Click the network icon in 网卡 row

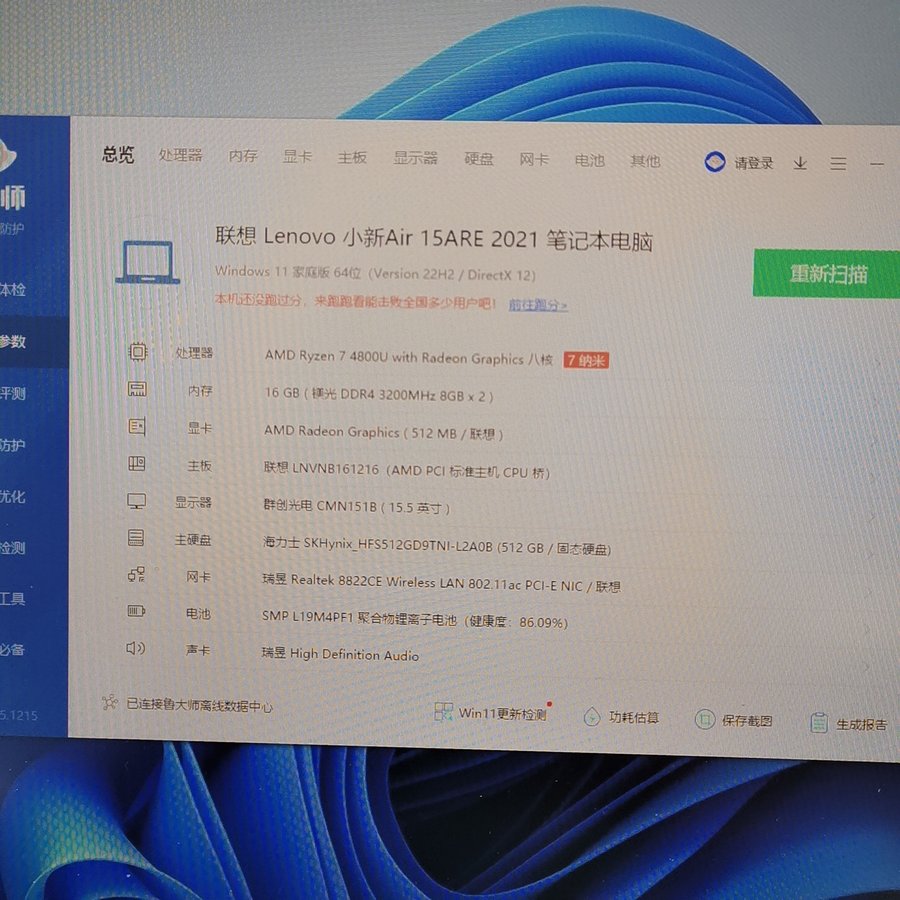pyautogui.click(x=136, y=575)
